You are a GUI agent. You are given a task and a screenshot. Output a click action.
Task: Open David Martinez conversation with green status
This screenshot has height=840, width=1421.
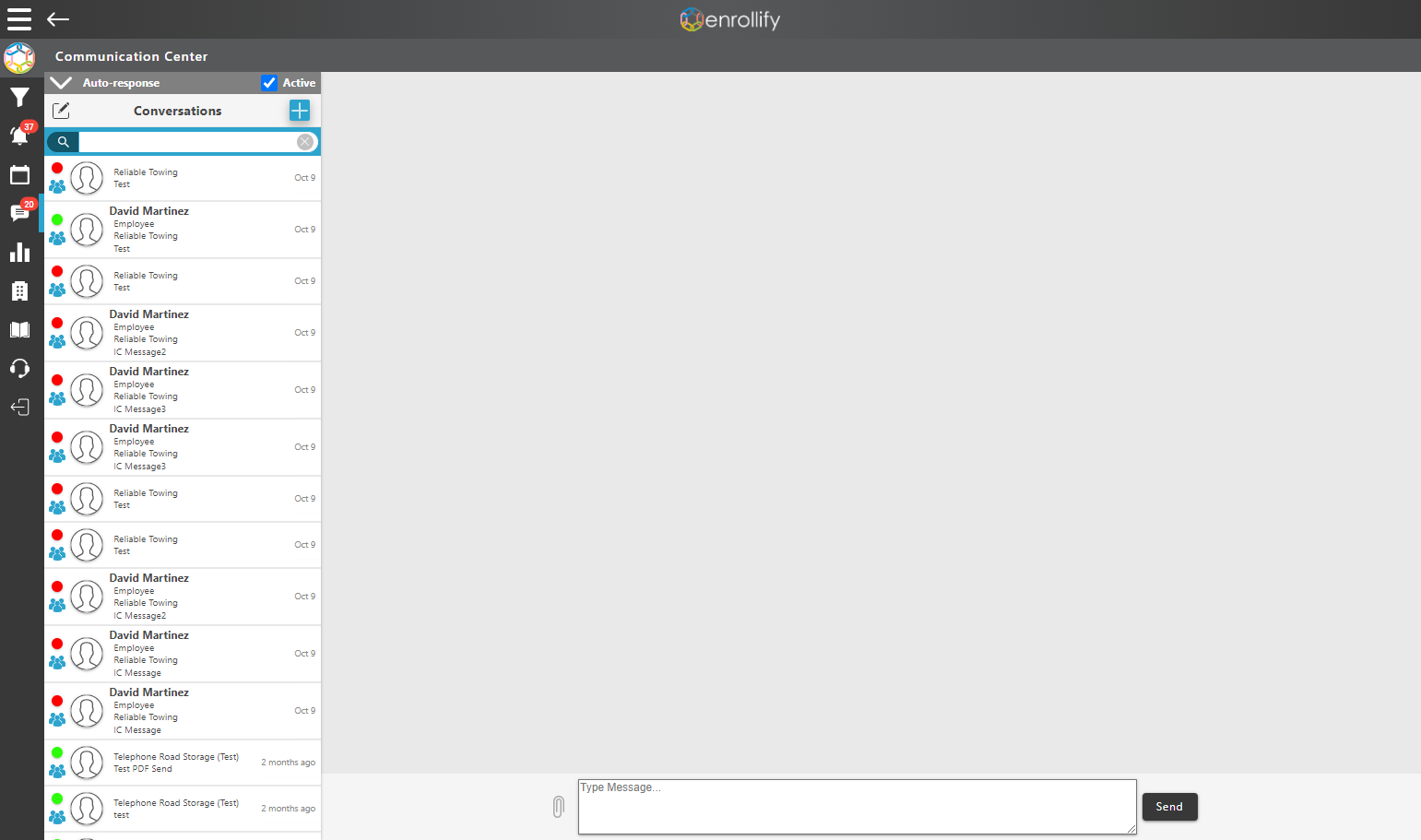click(x=183, y=230)
